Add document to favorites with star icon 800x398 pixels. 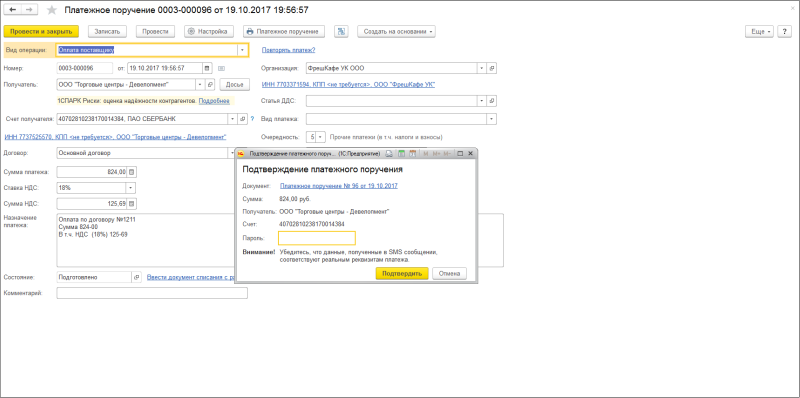coord(52,10)
